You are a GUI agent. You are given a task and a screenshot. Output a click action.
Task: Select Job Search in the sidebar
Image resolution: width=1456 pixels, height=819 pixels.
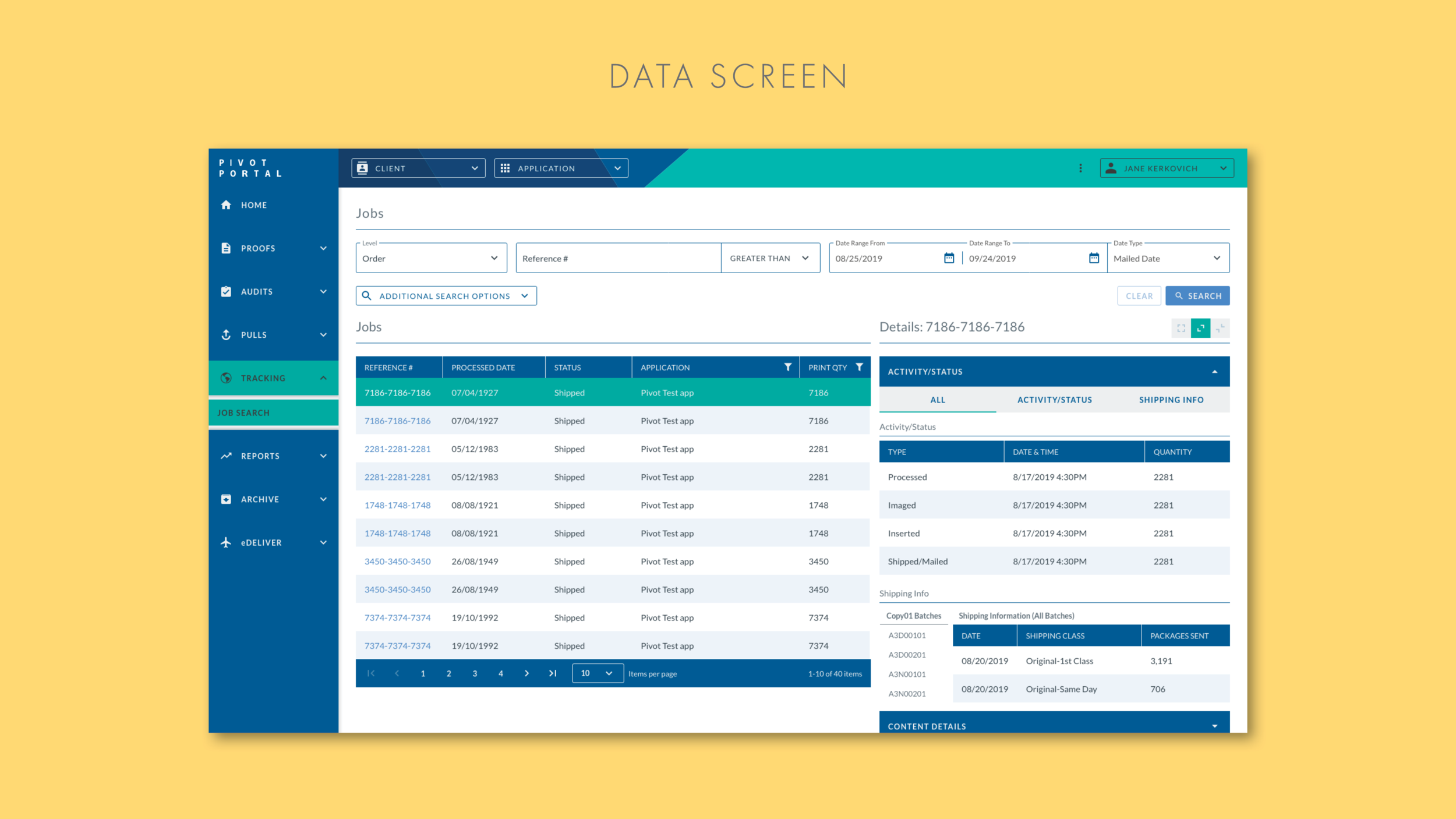244,413
